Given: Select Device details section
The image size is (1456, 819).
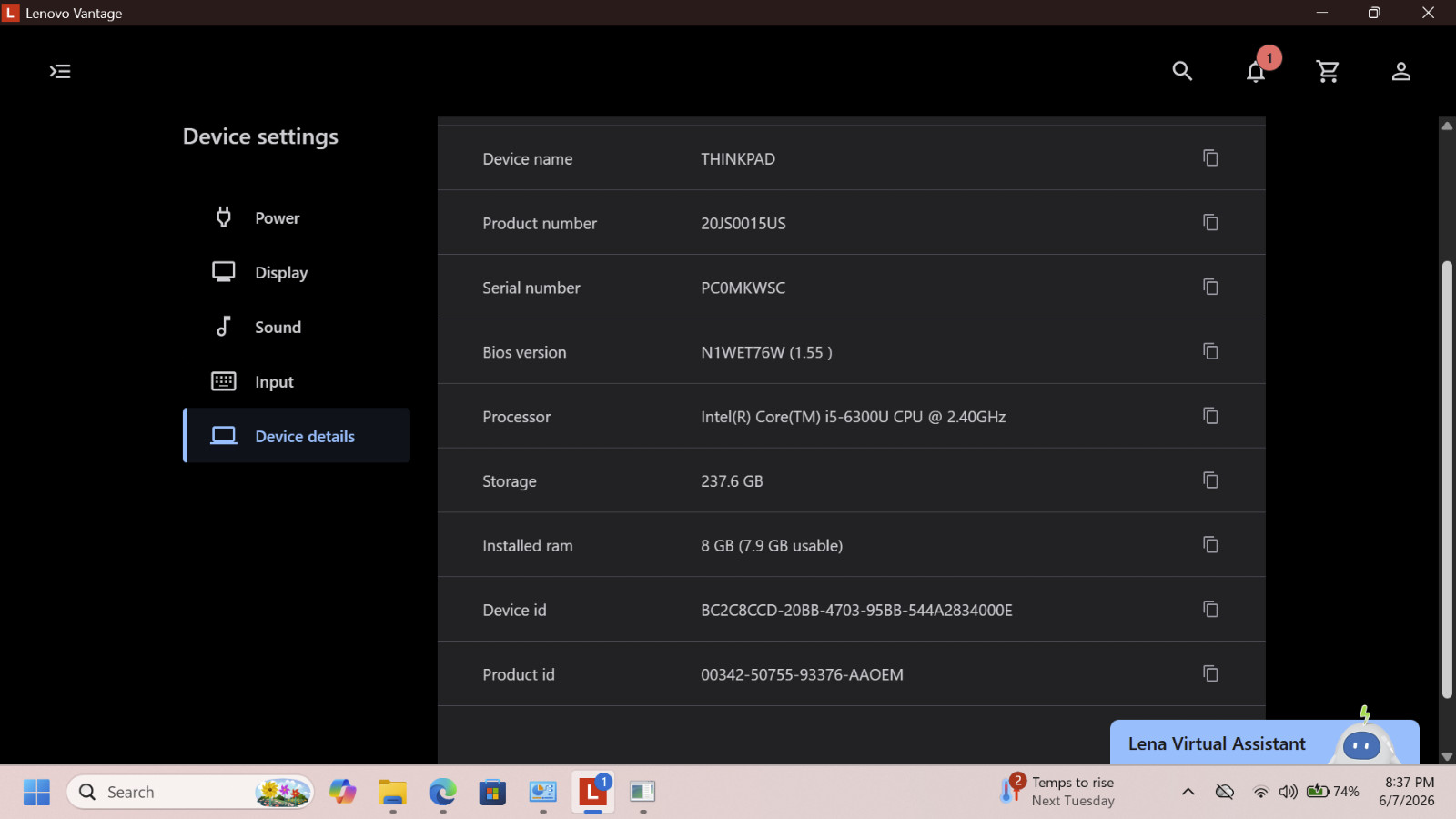Looking at the screenshot, I should (x=297, y=436).
